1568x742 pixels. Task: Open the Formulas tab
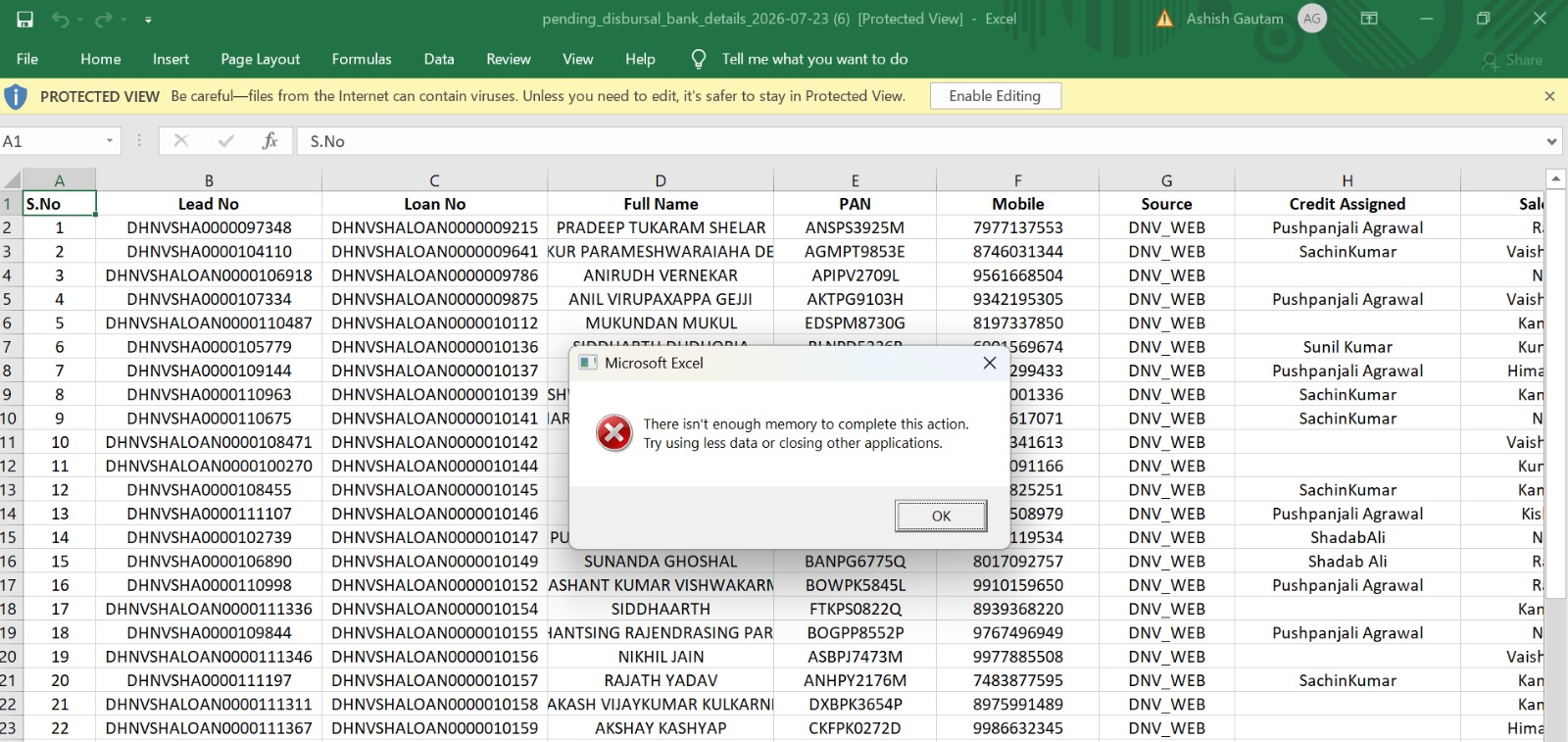362,59
